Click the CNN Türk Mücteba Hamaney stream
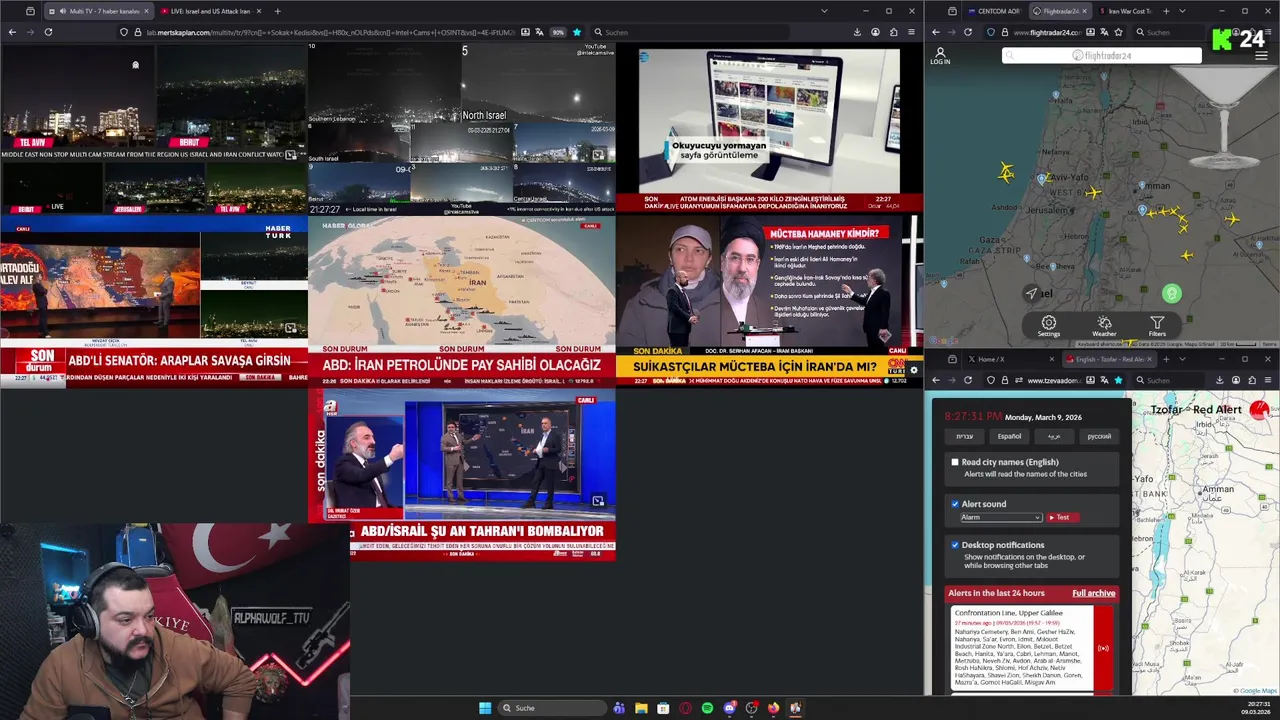This screenshot has height=720, width=1280. 769,301
